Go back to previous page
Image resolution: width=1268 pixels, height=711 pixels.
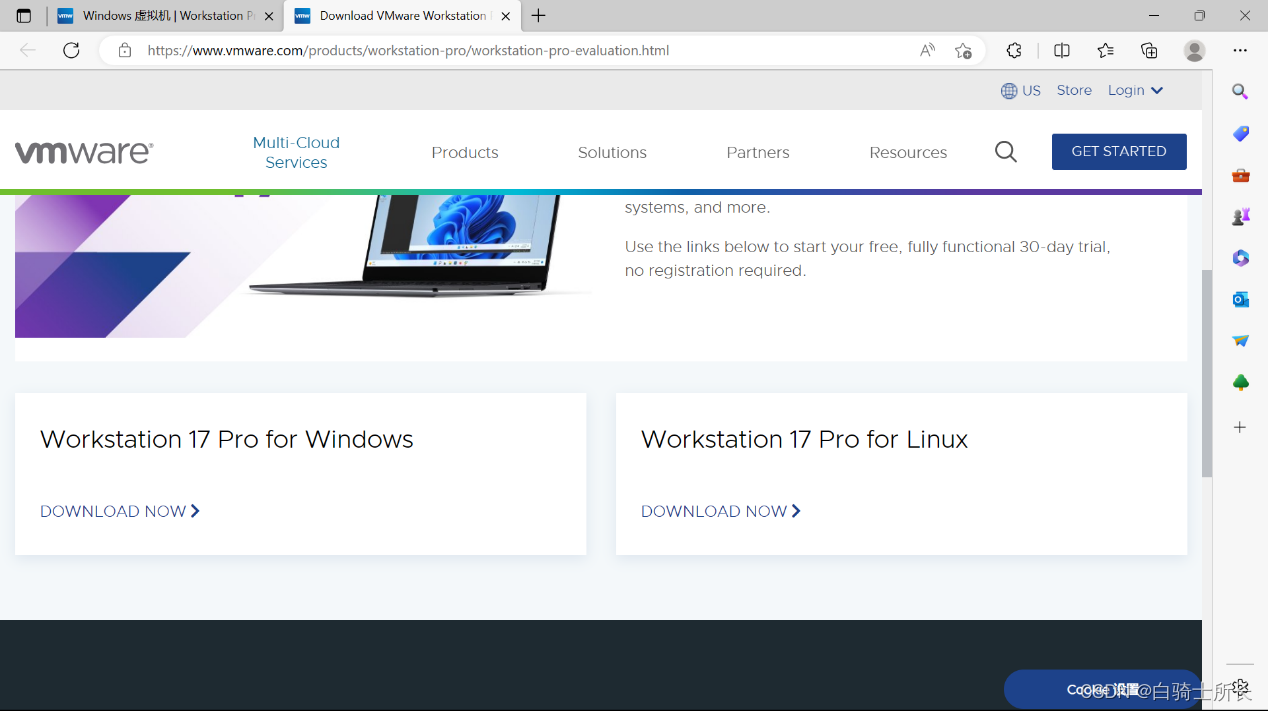coord(28,50)
